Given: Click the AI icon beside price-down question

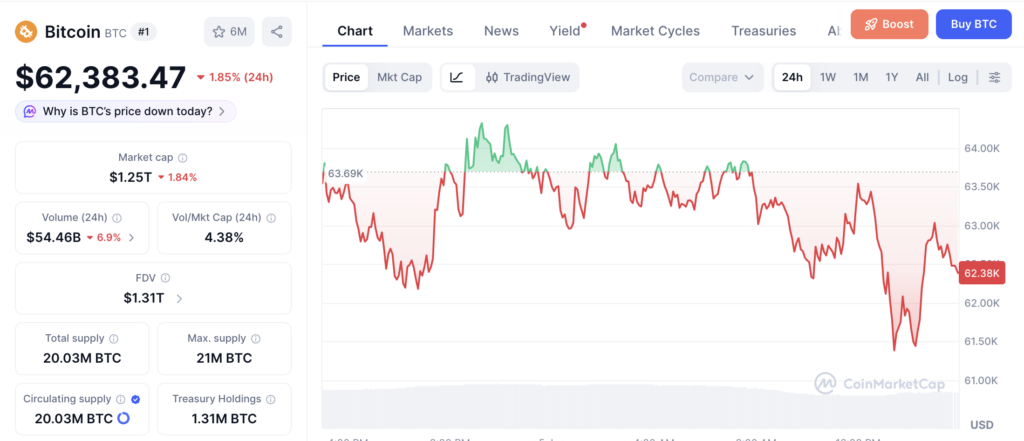Looking at the screenshot, I should point(30,112).
